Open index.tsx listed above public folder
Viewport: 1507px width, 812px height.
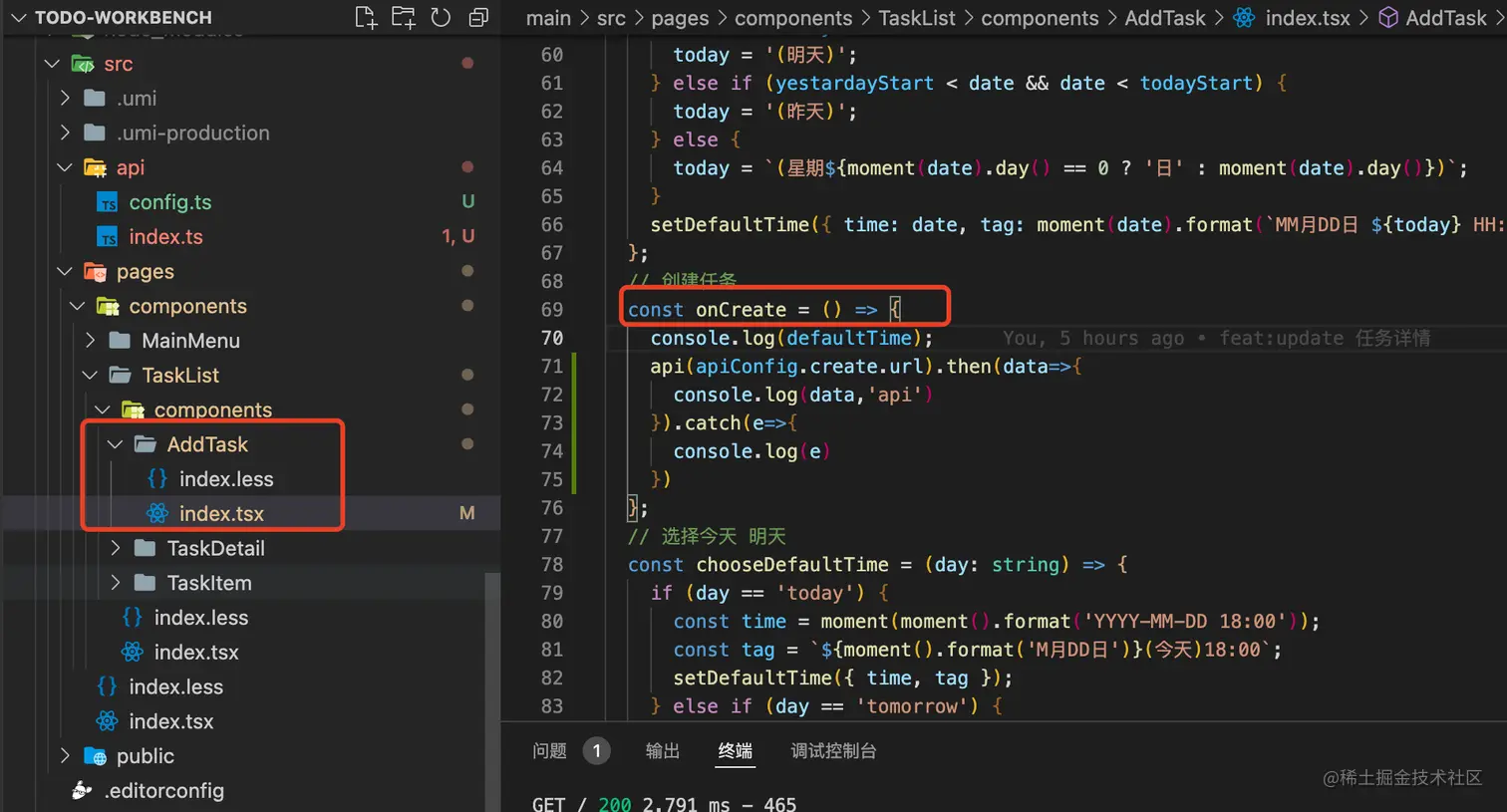tap(170, 721)
